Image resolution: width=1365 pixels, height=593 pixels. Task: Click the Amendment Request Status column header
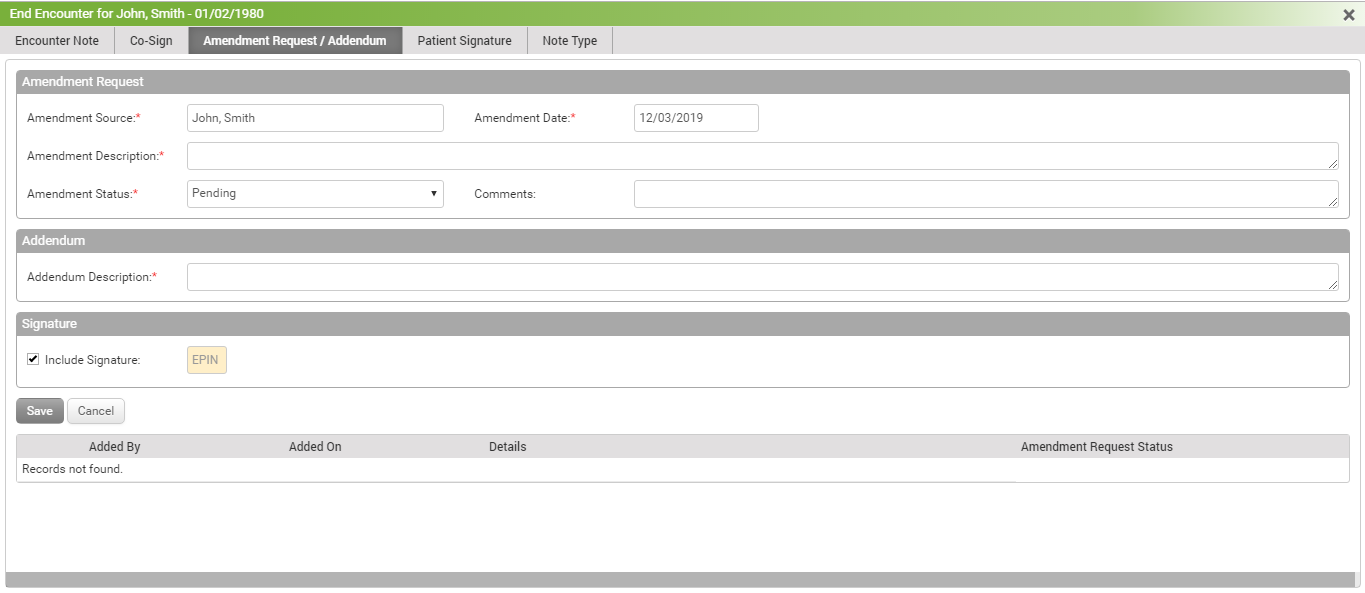coord(1096,447)
